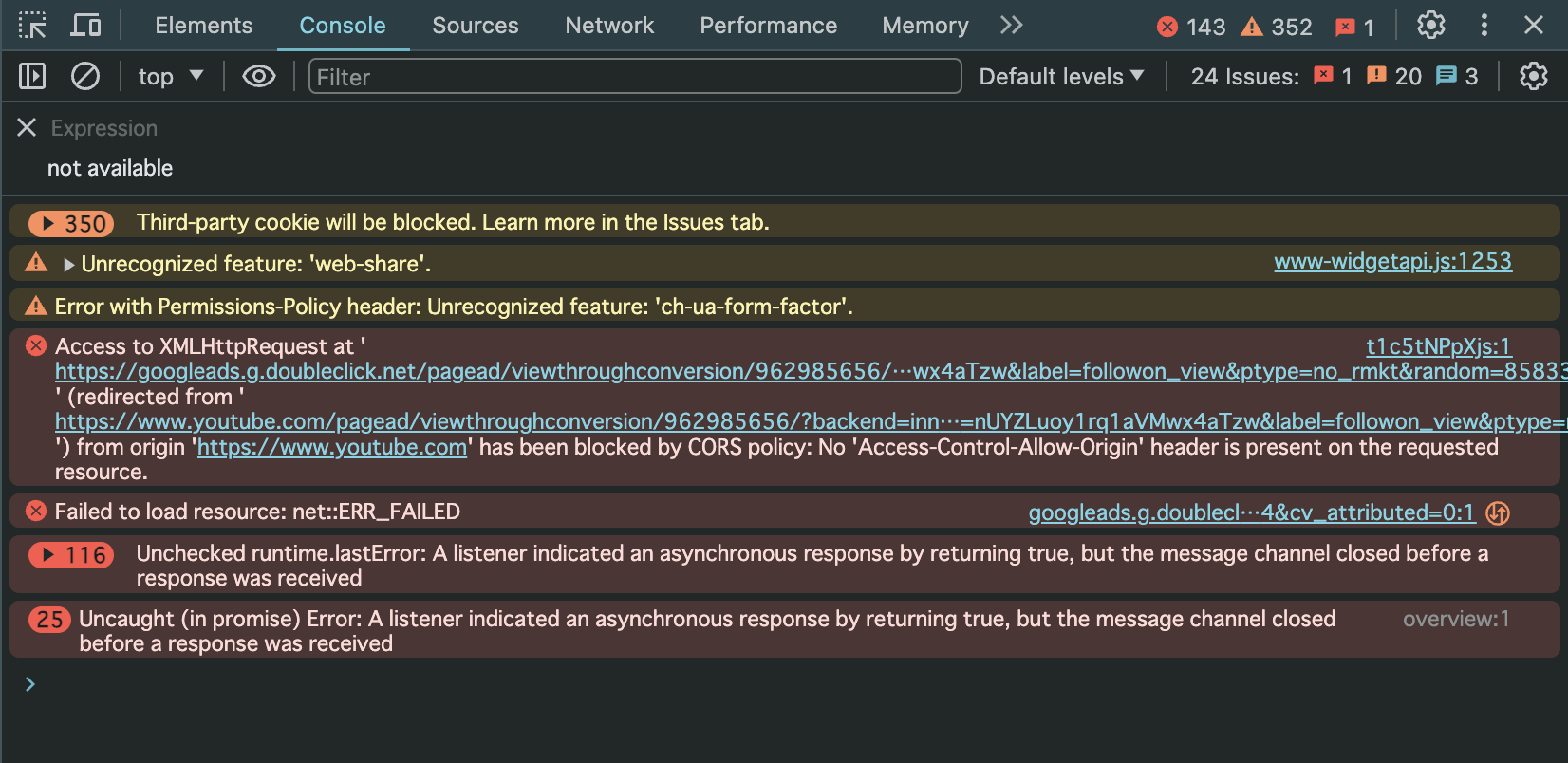Select the 'not available' expression result text
The height and width of the screenshot is (763, 1568).
[x=110, y=168]
